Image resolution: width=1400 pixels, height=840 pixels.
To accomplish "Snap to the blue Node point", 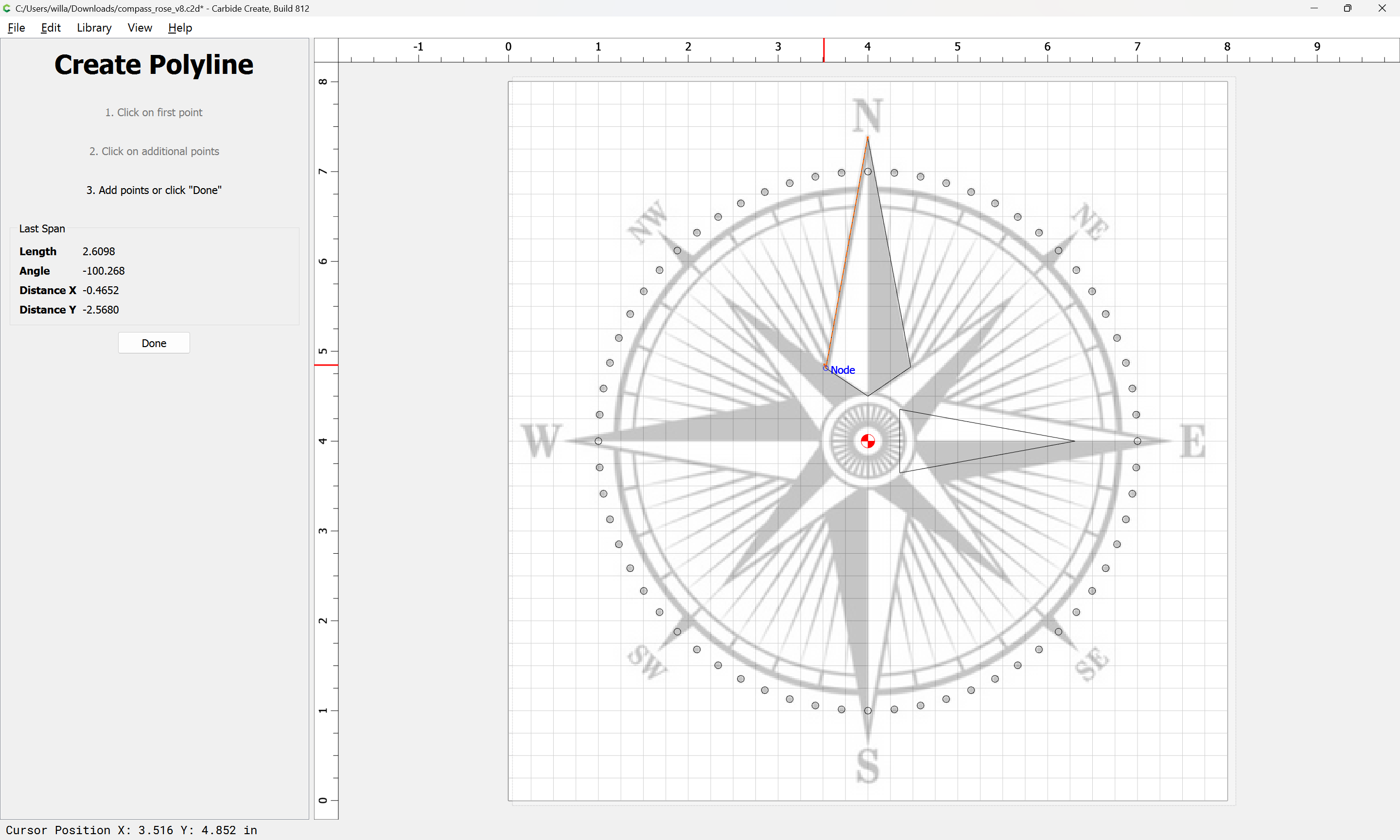I will [x=825, y=368].
